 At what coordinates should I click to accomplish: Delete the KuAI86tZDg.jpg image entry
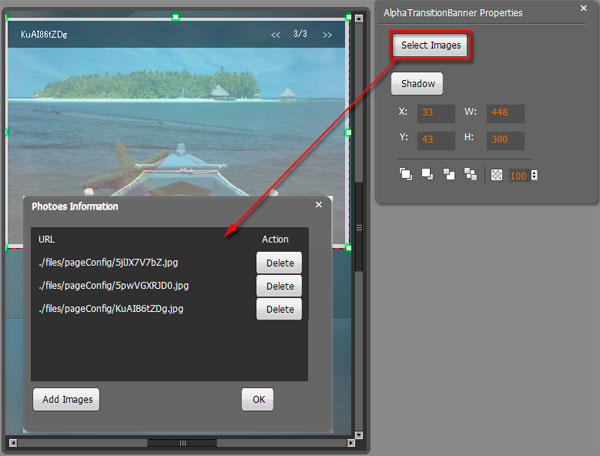click(279, 309)
